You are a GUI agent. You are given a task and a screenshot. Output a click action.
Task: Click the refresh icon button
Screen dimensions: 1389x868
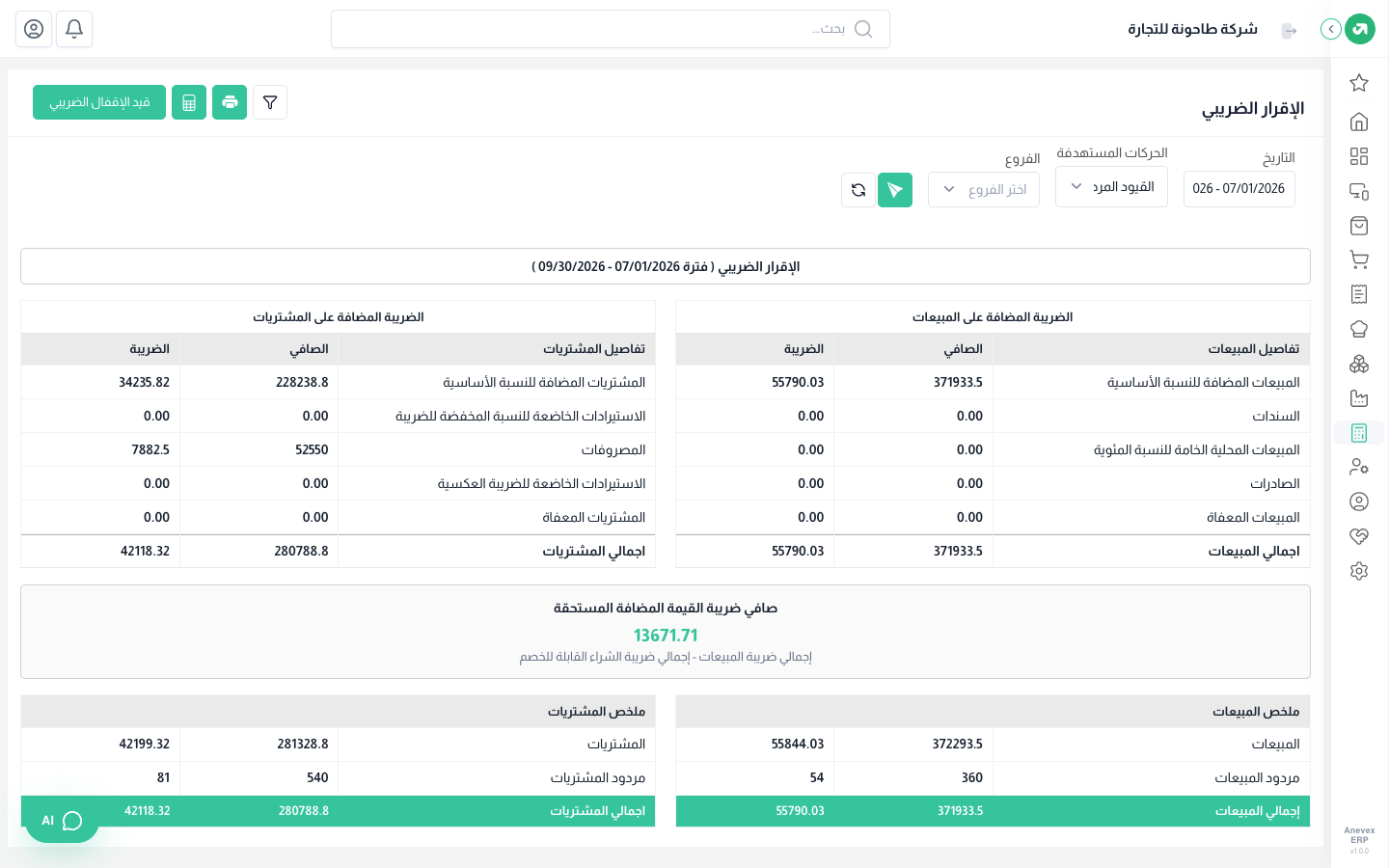pyautogui.click(x=858, y=190)
